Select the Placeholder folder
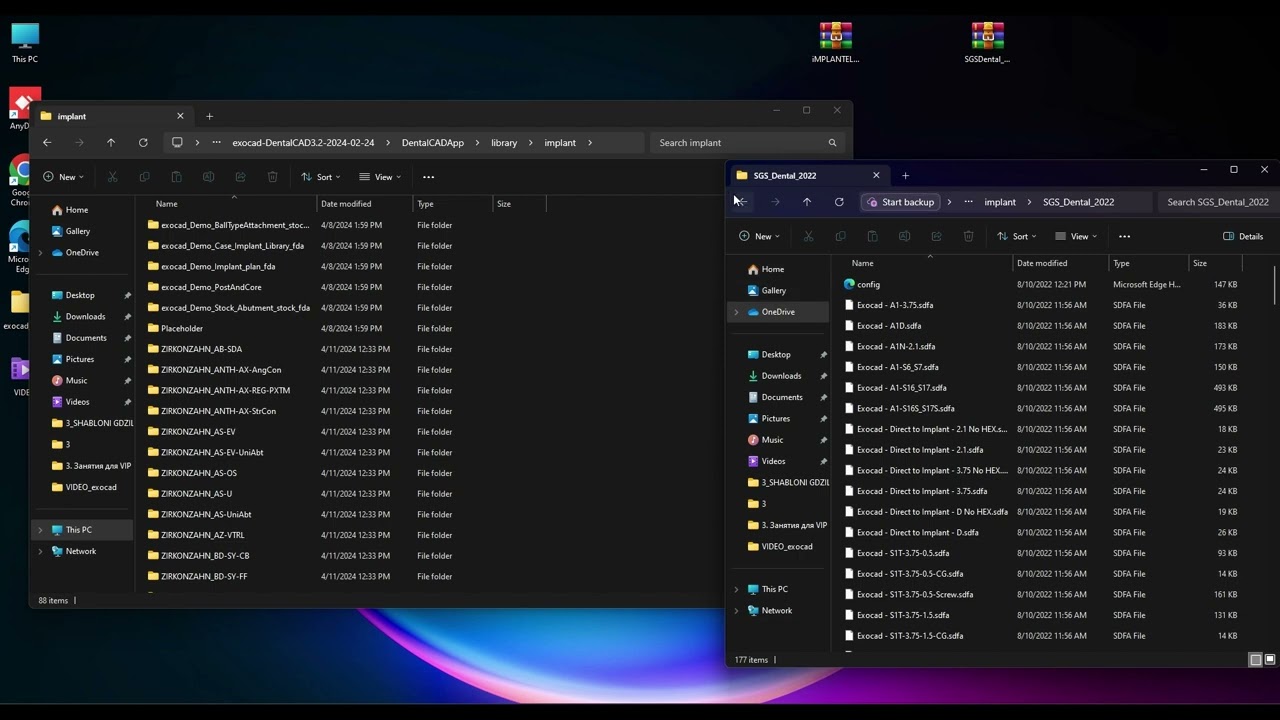Screen dimensions: 1280x720 182,328
